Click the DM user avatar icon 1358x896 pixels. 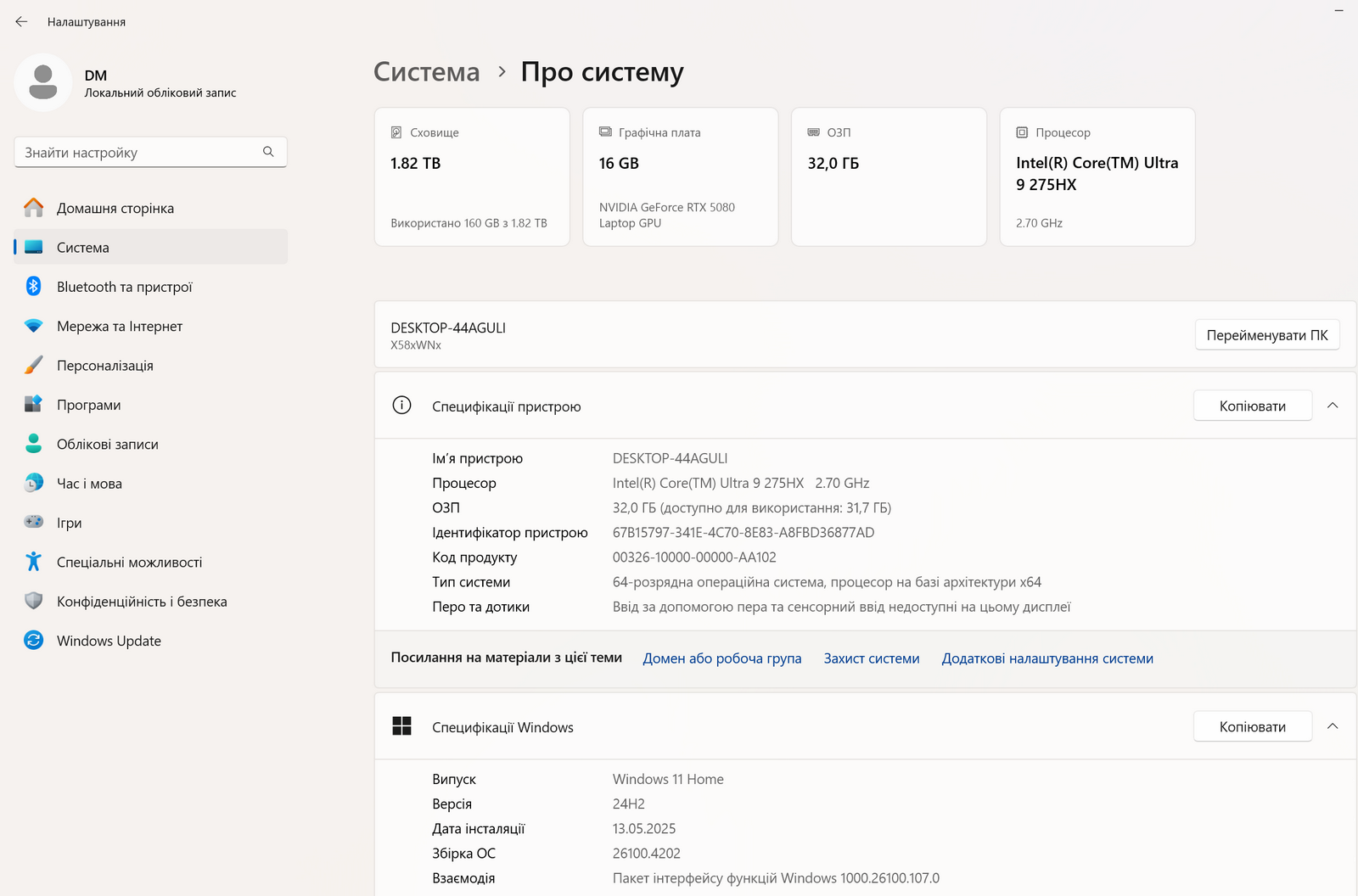pos(42,82)
